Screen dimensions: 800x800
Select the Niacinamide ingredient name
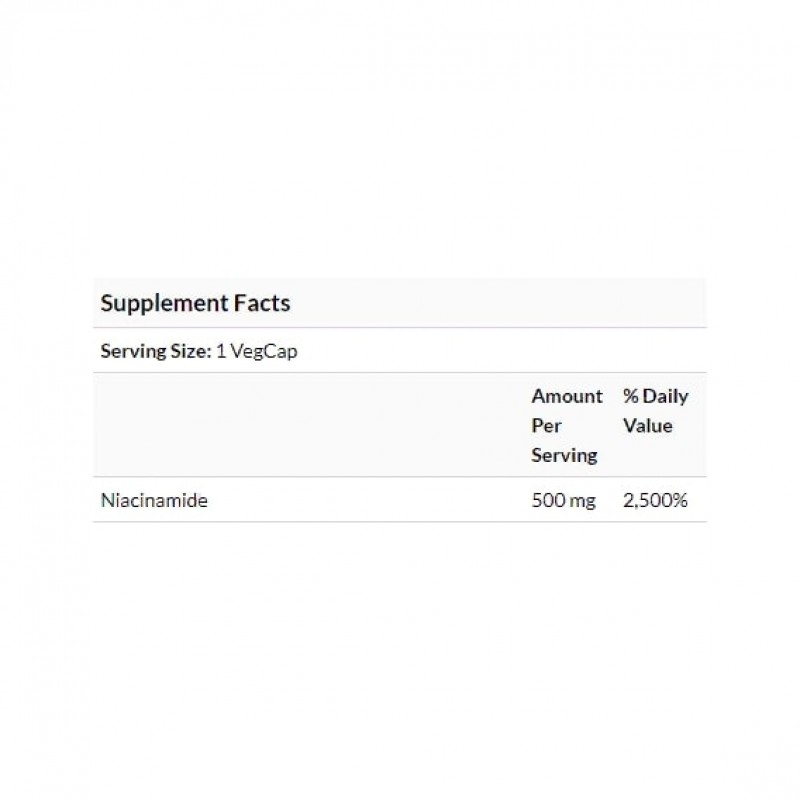tap(154, 501)
